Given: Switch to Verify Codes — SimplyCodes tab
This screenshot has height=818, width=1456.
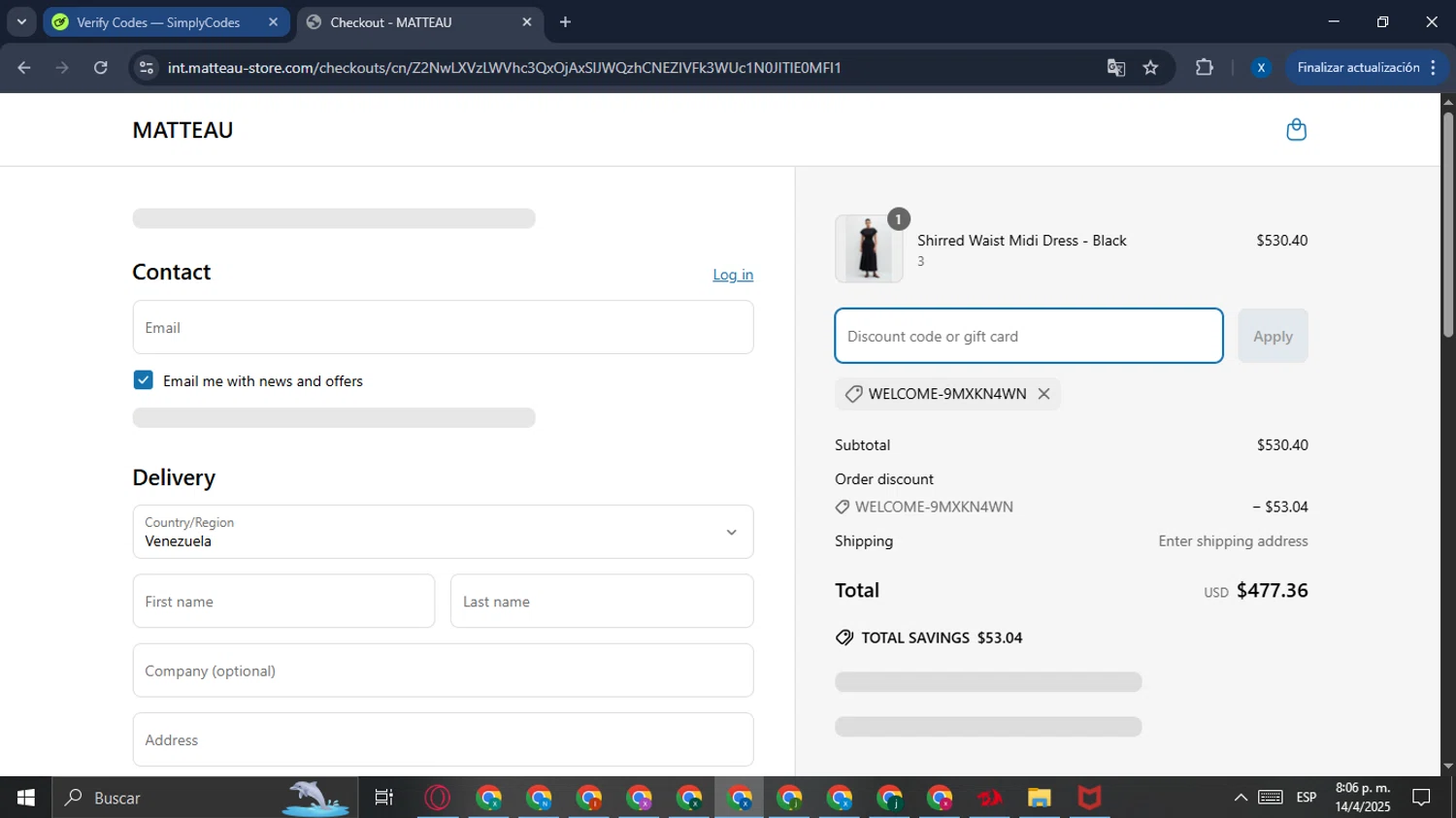Looking at the screenshot, I should click(158, 22).
